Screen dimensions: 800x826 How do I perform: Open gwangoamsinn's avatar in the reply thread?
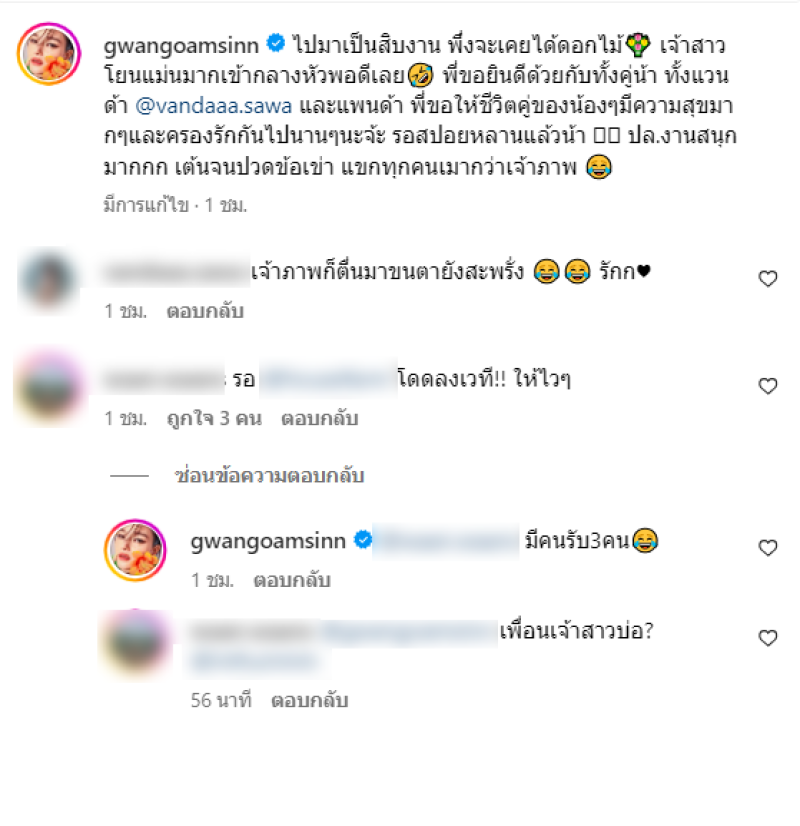[x=135, y=550]
